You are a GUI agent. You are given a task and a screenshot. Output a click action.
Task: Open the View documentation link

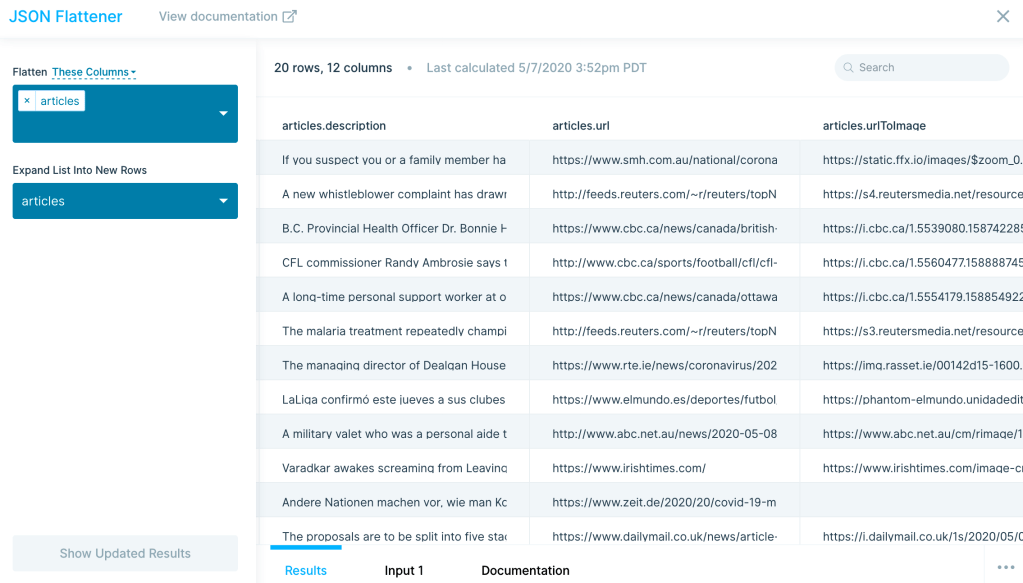218,17
